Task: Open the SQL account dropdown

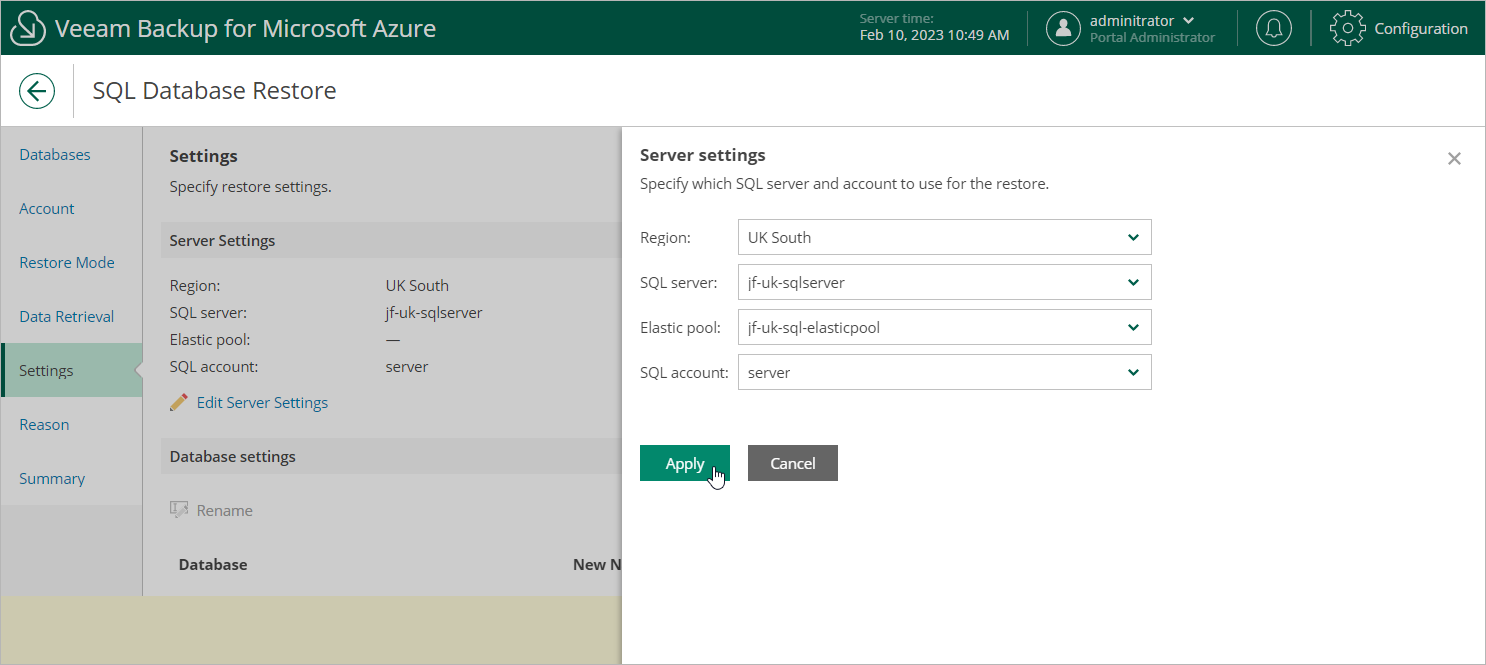Action: pyautogui.click(x=945, y=372)
